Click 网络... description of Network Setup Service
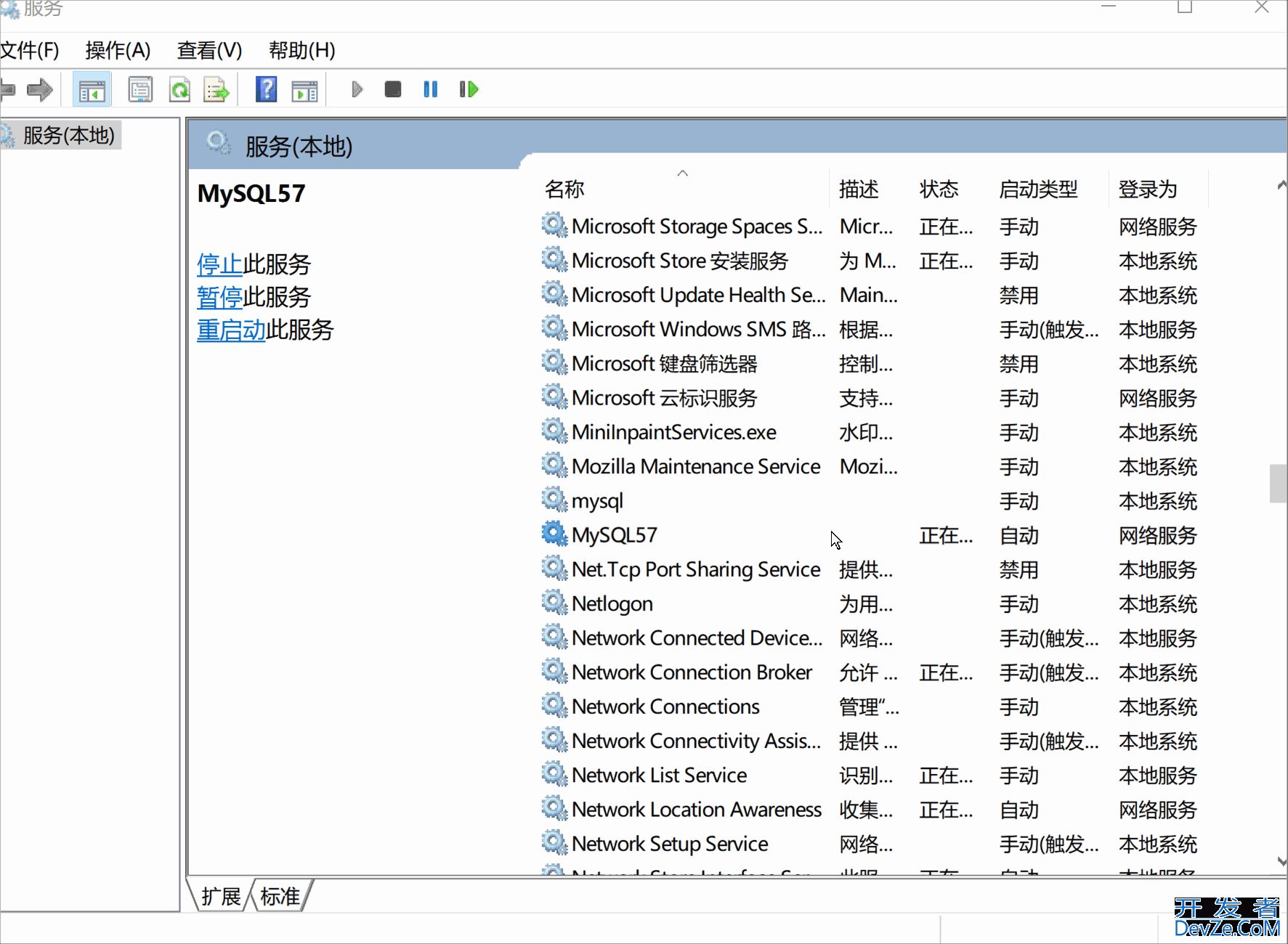This screenshot has height=944, width=1288. point(866,845)
